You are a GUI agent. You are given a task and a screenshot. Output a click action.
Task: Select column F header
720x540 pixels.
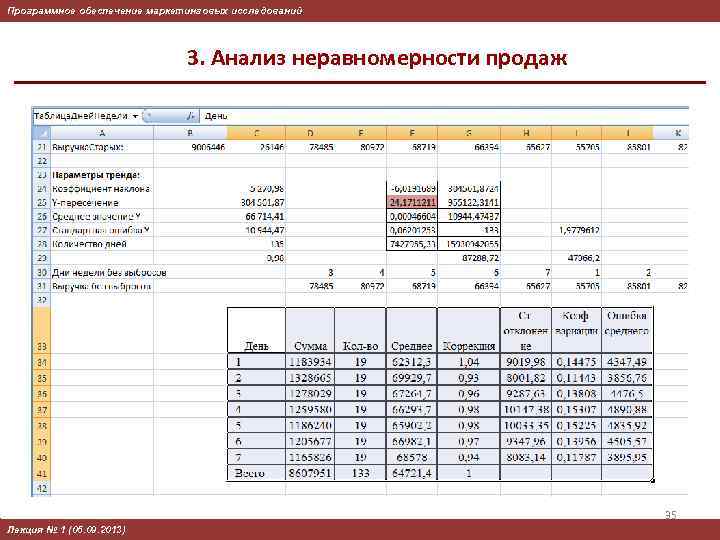click(412, 133)
